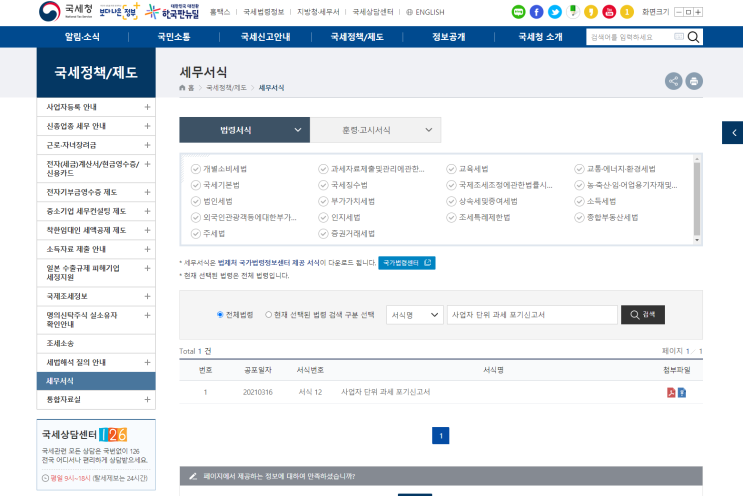Click the 국세청 National Tax Service logo
Viewport: 743px width, 496px height.
[66, 11]
